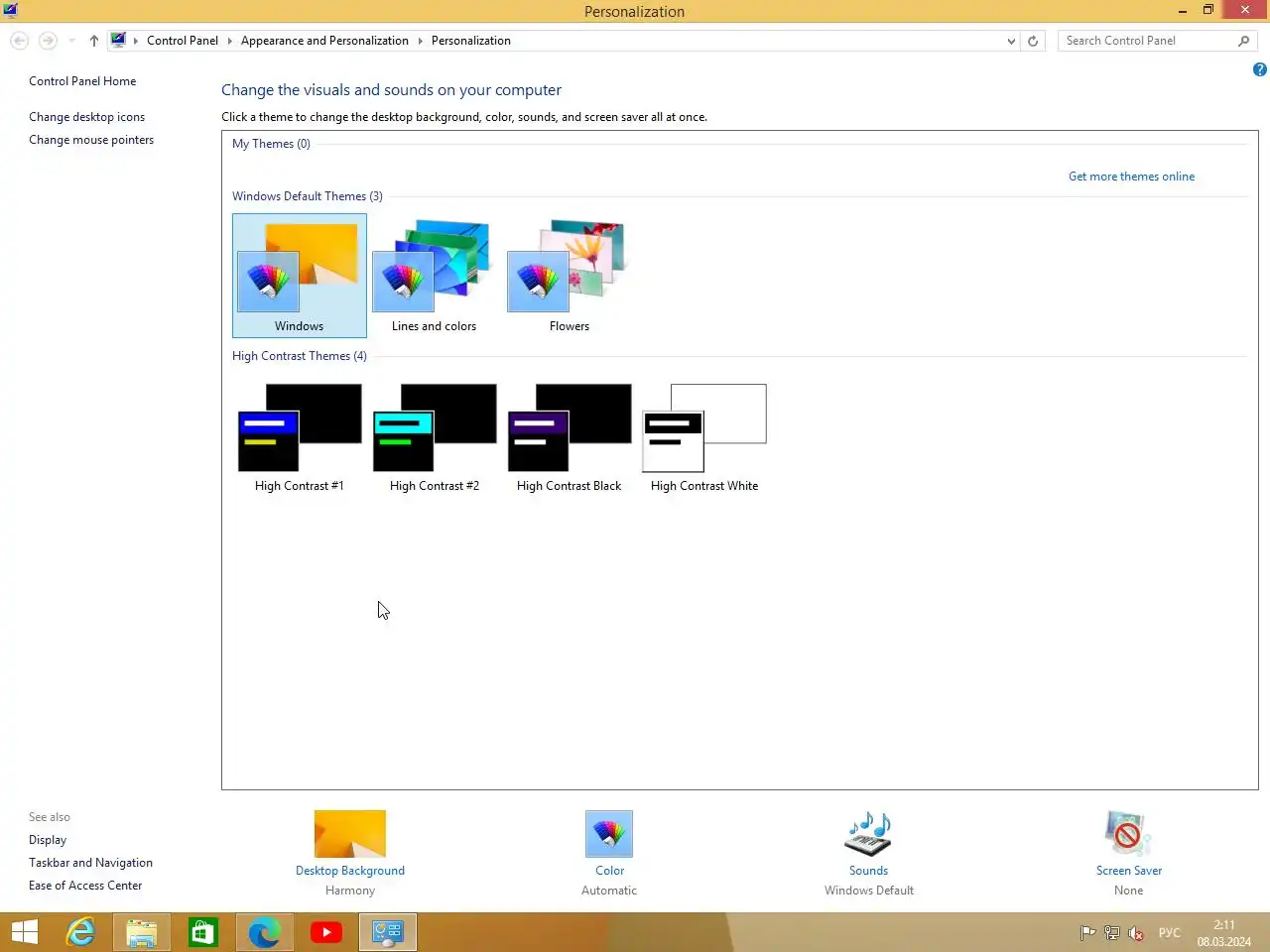Click the Control Panel taskbar button
This screenshot has width=1270, height=952.
click(388, 932)
